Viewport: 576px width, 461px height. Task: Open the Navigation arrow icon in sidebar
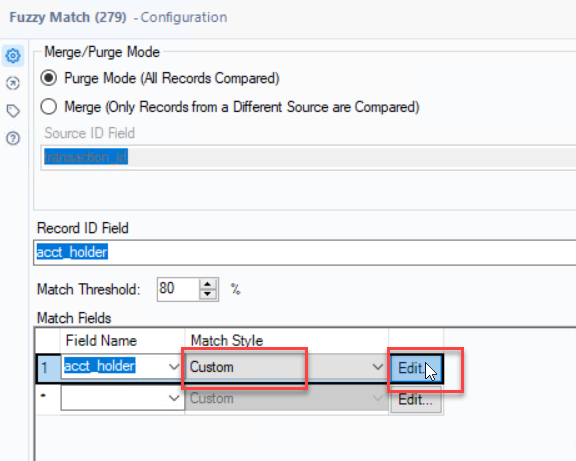tap(13, 83)
